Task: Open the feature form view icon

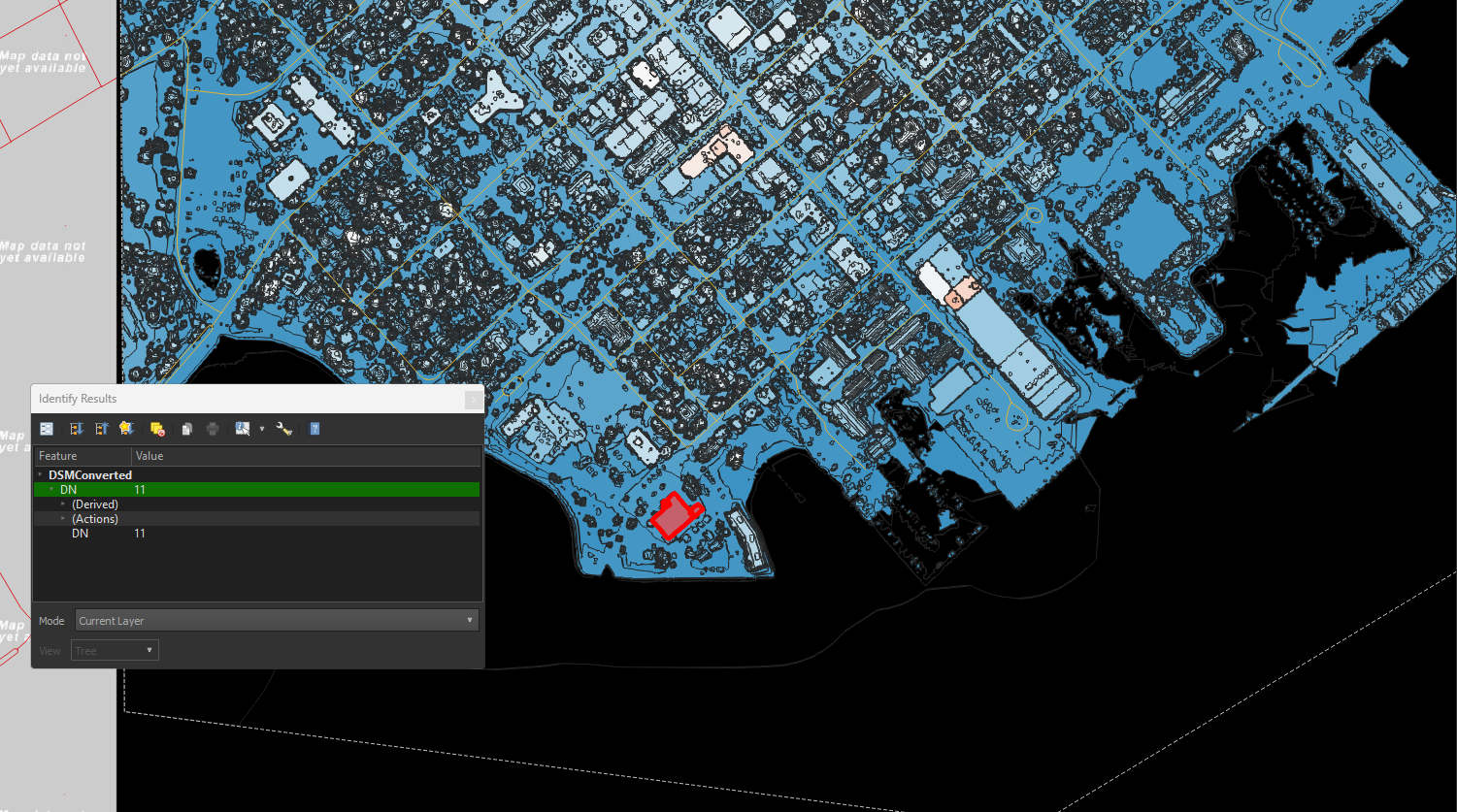Action: pos(47,429)
